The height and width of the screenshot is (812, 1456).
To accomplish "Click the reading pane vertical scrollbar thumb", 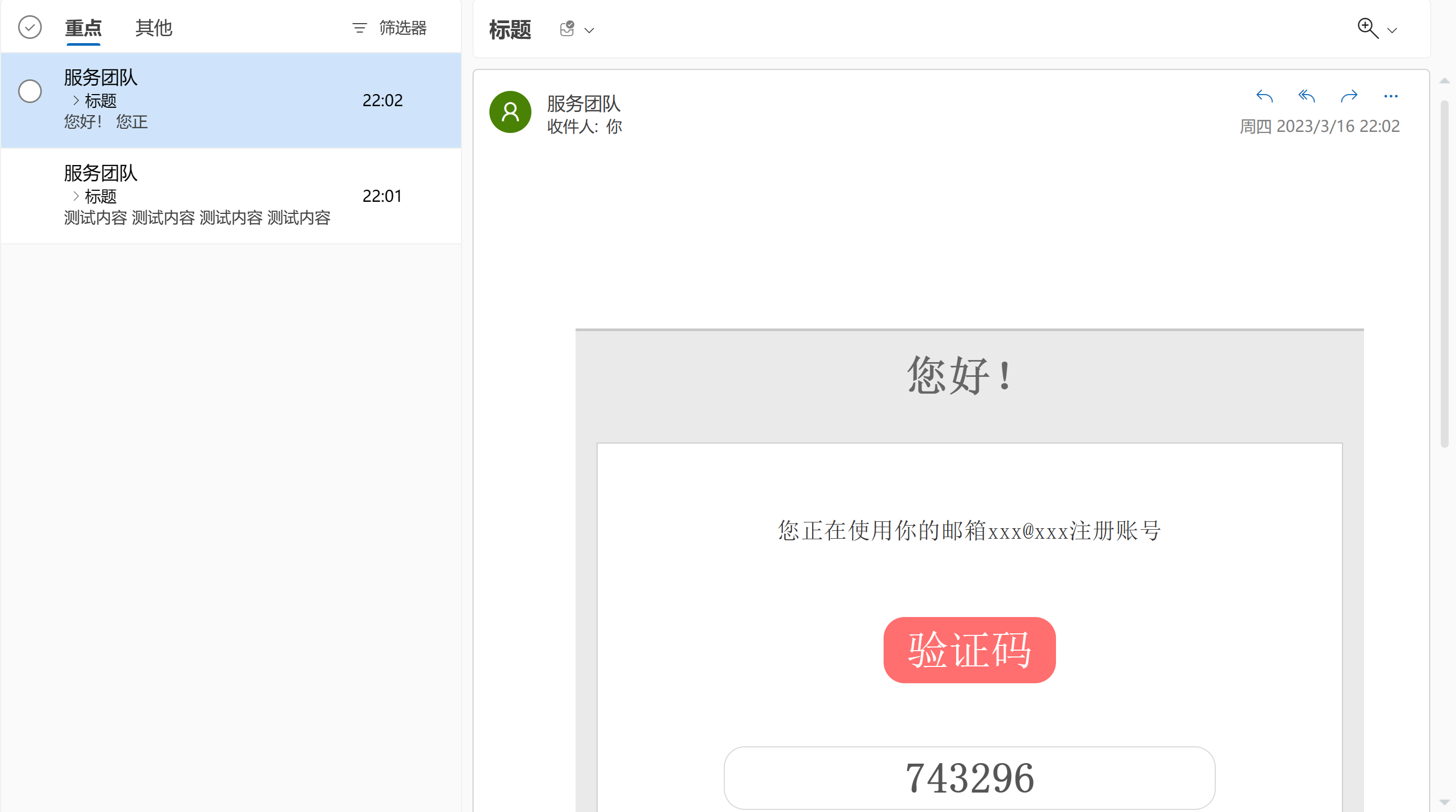I will [x=1444, y=274].
